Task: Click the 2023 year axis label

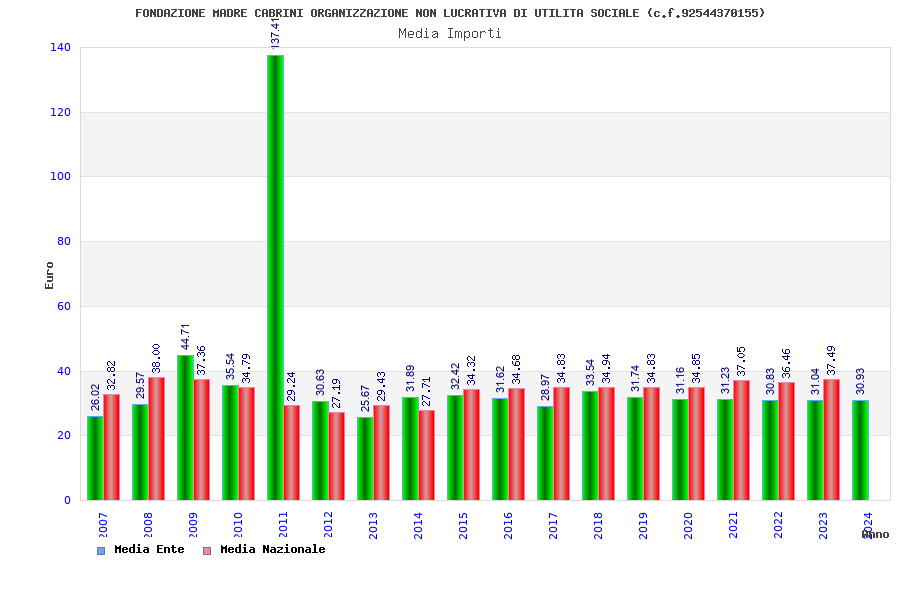Action: click(x=824, y=525)
